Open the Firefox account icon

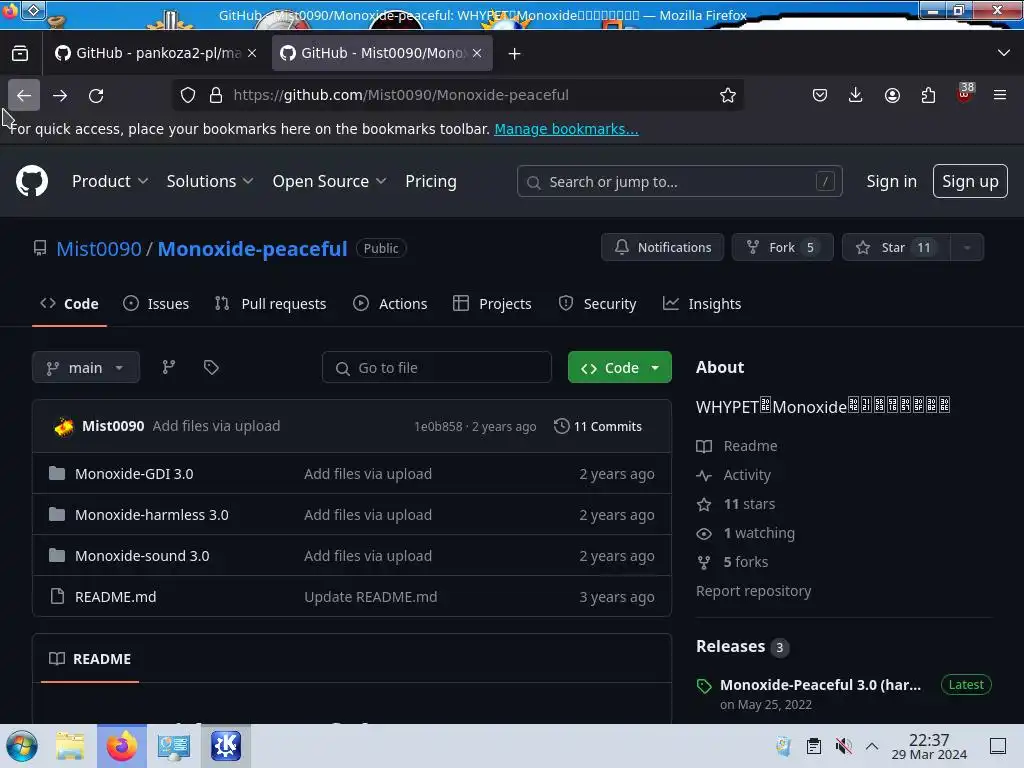[x=892, y=95]
